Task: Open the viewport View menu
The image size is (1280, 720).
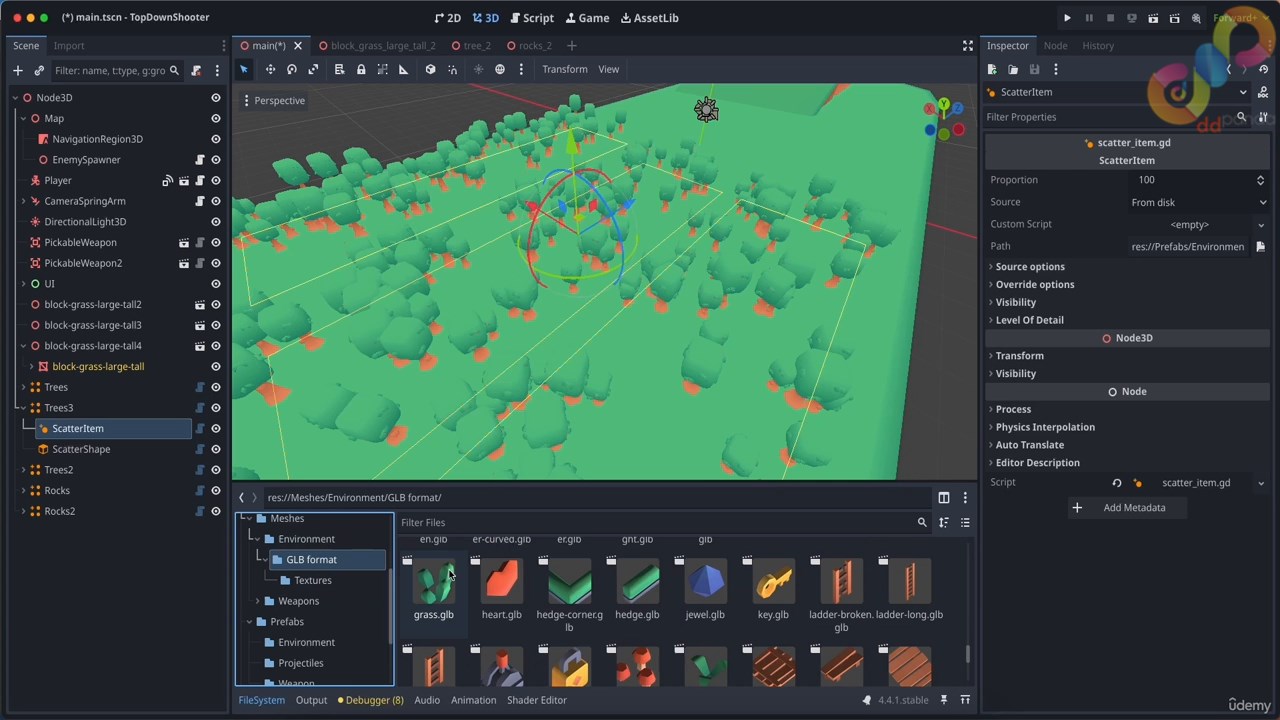Action: (x=608, y=69)
